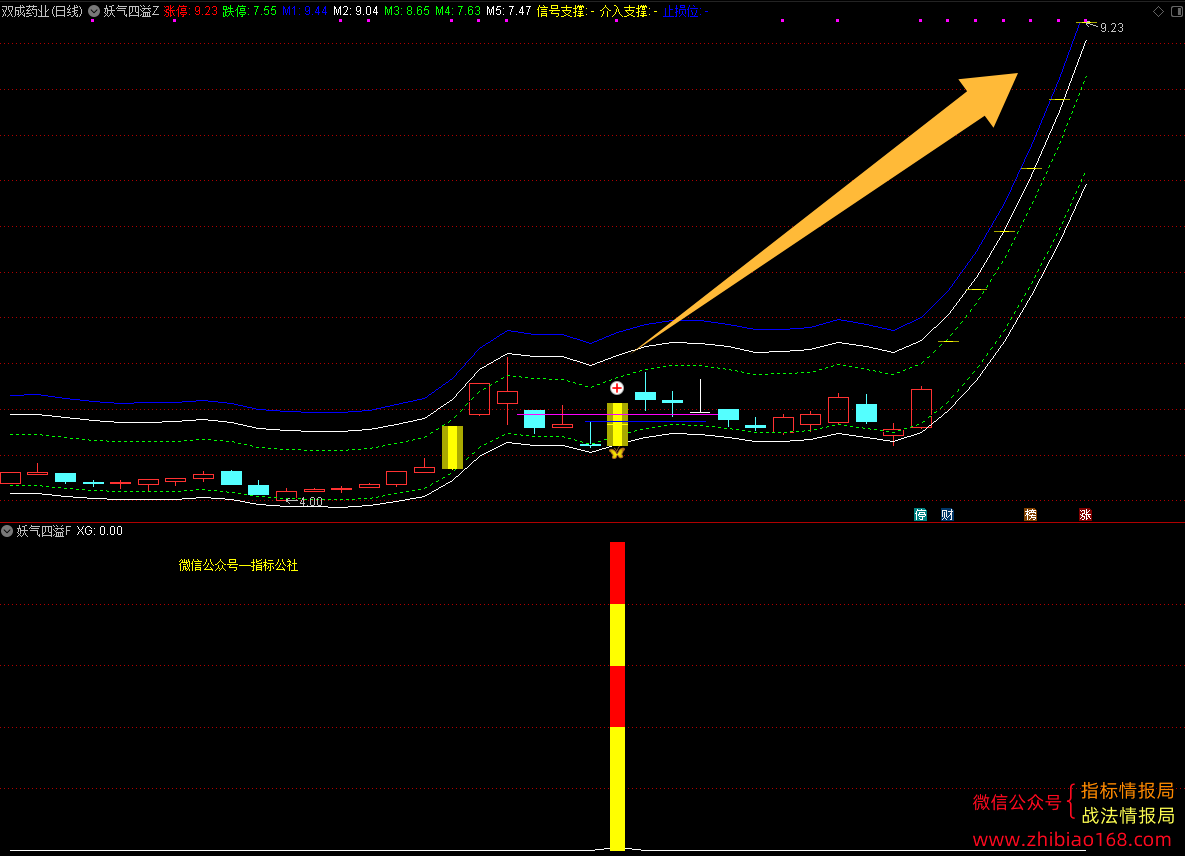Click the 9.23 high price label
This screenshot has height=856, width=1185.
point(1112,28)
